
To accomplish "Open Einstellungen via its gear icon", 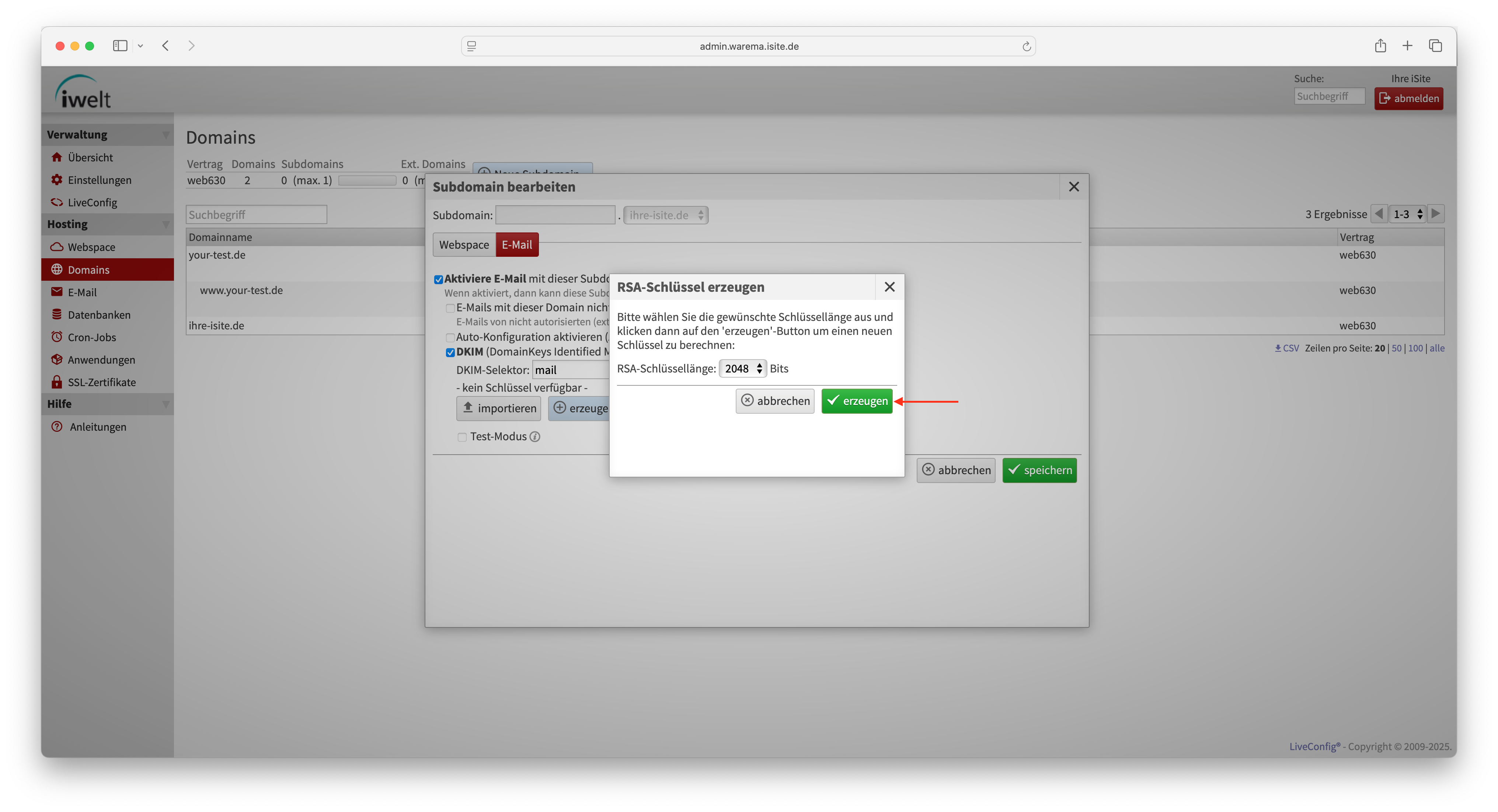I will pos(56,179).
